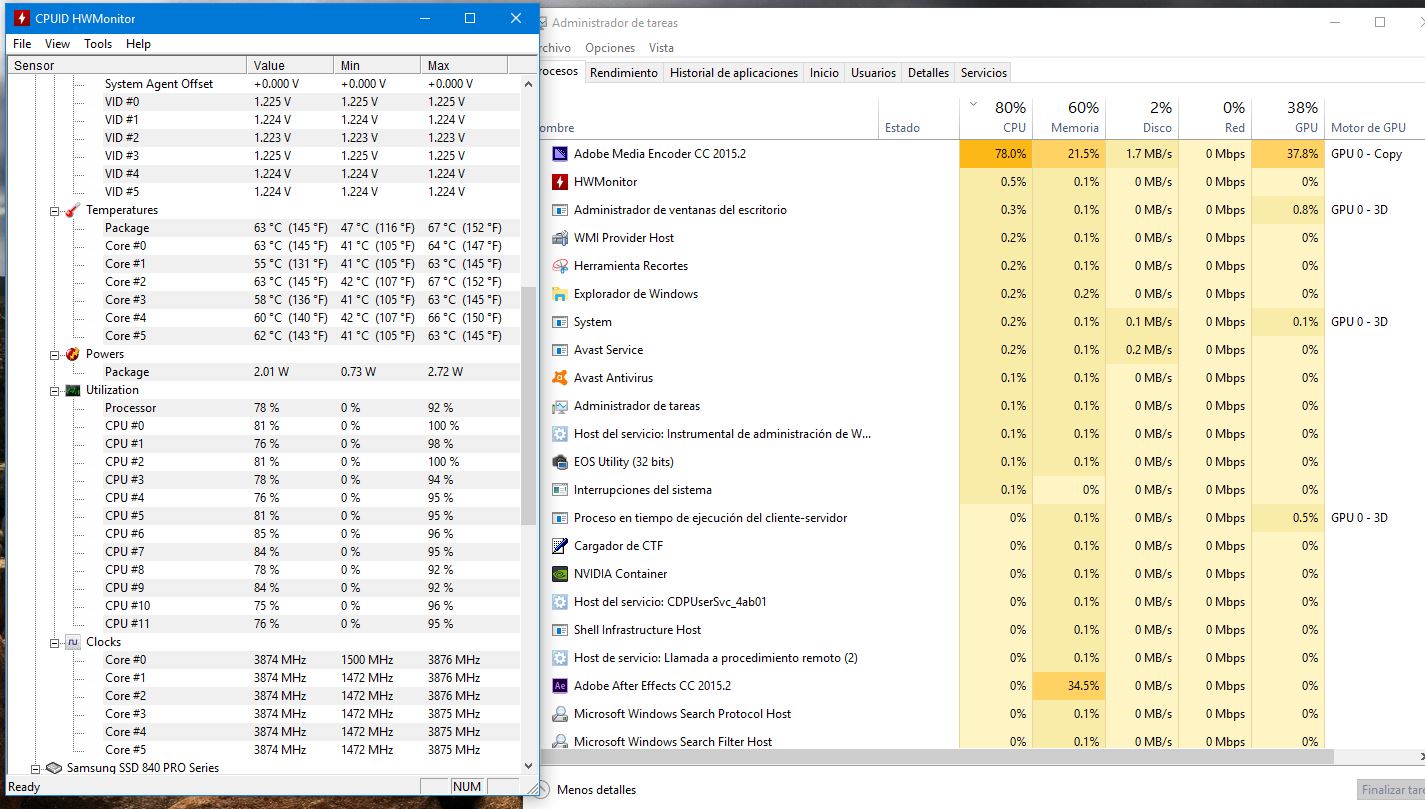
Task: Collapse the Powers tree node
Action: (55, 355)
